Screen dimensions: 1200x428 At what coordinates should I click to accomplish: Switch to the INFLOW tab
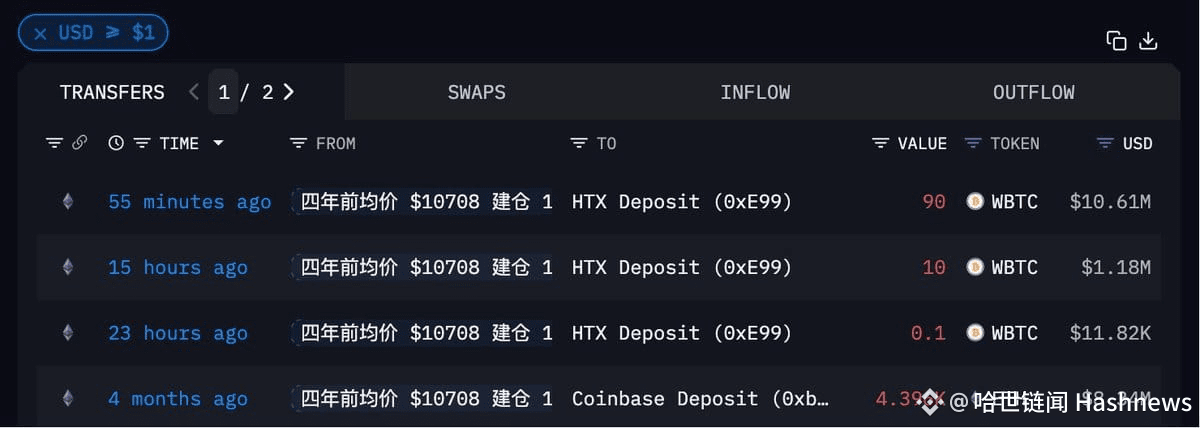755,92
